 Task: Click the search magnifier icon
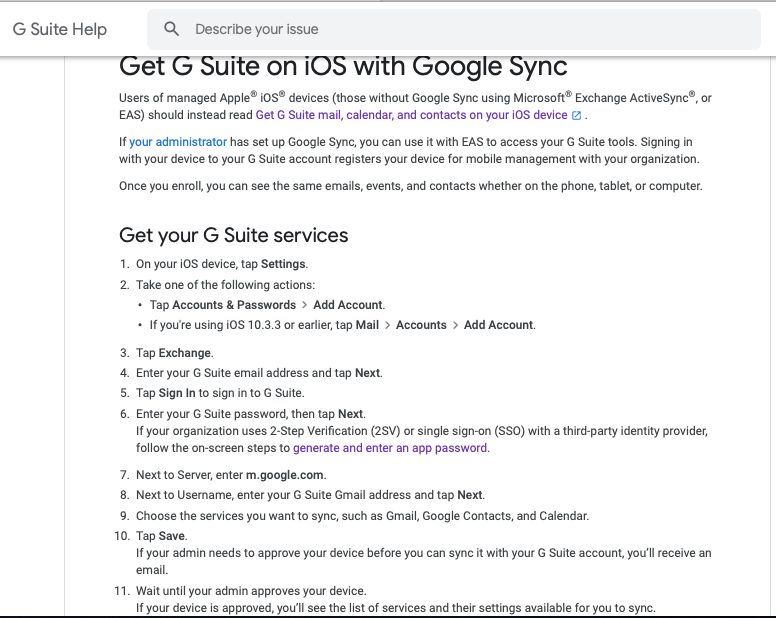click(x=171, y=29)
